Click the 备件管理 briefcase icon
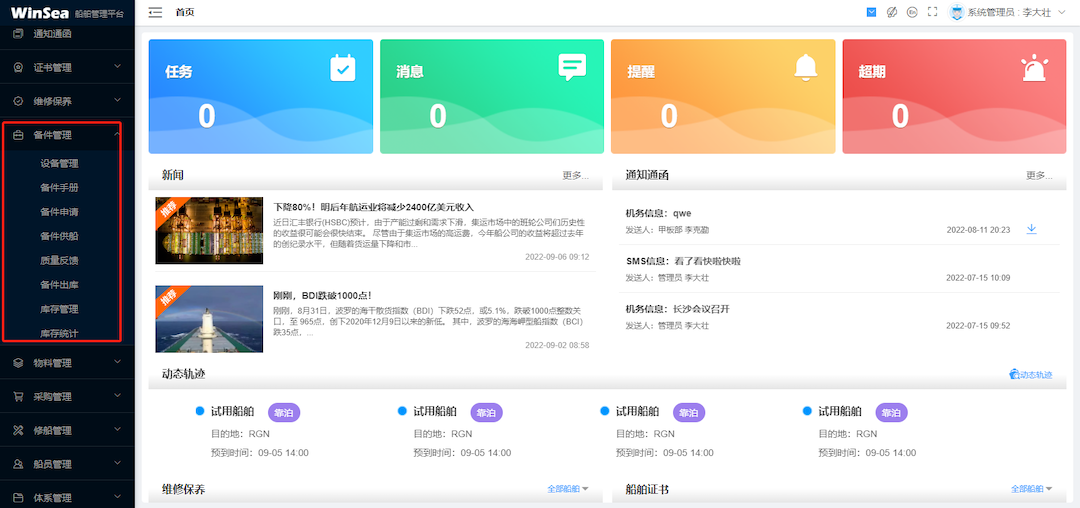 [x=19, y=135]
